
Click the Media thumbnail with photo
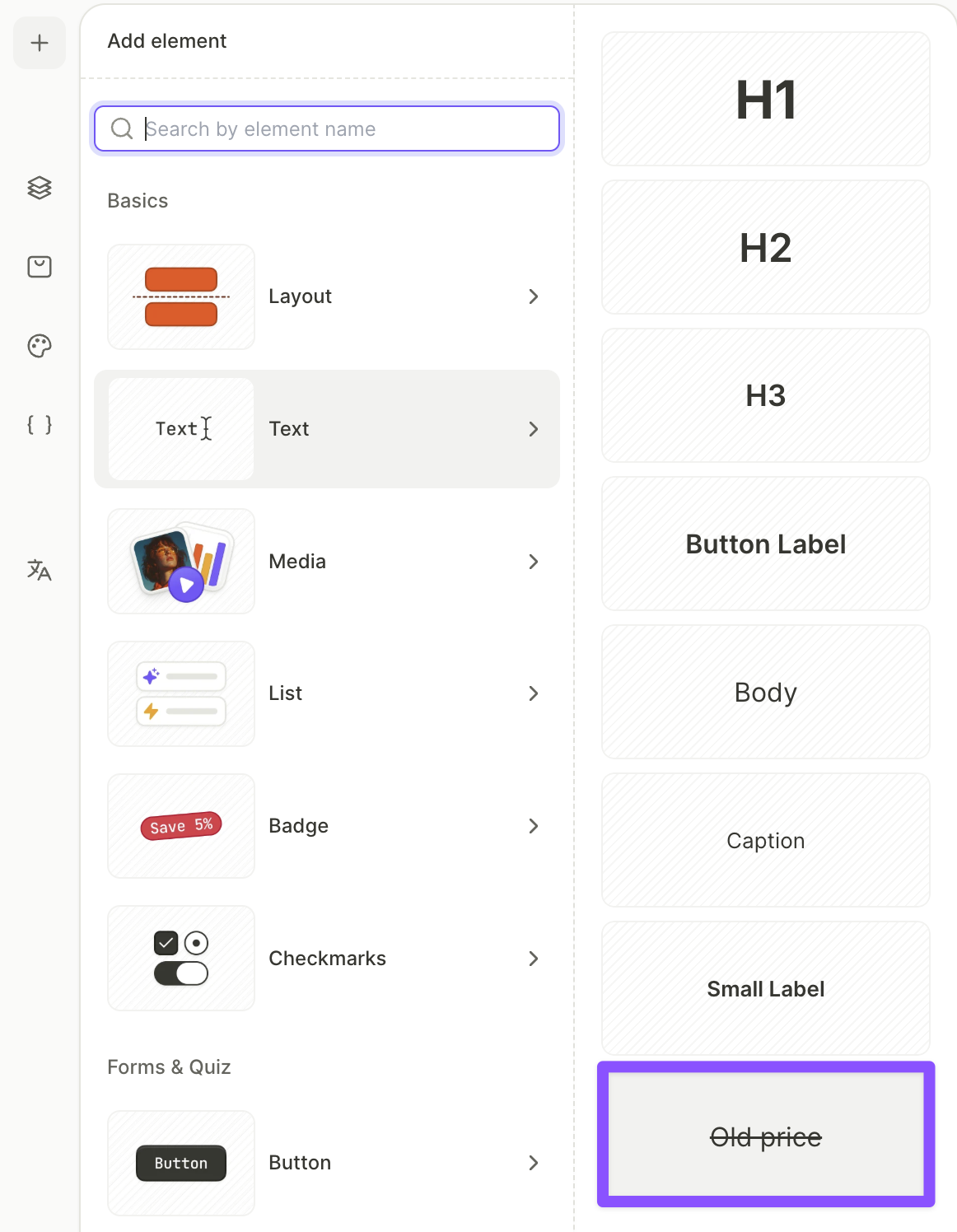point(181,561)
